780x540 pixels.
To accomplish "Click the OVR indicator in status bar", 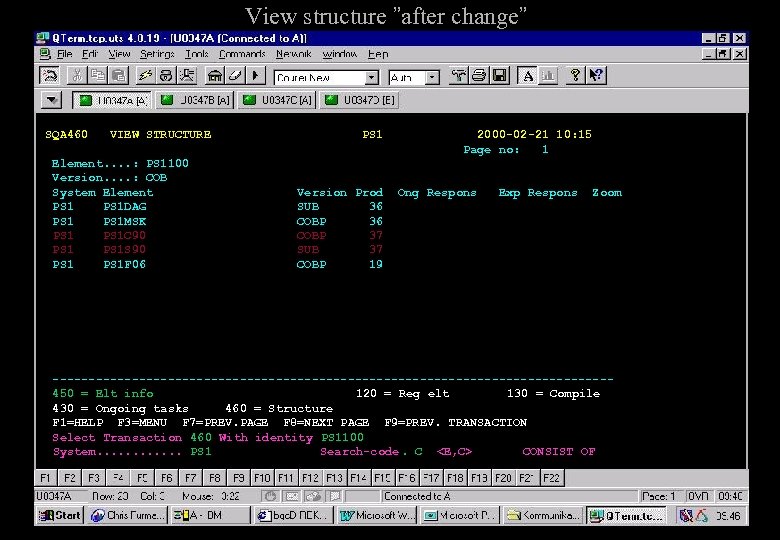I will tap(698, 496).
